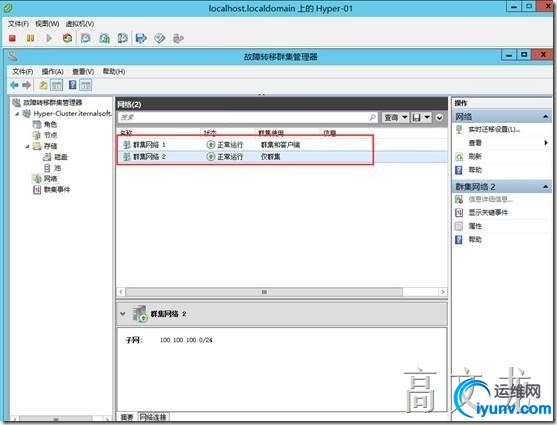Viewport: 557px width, 425px height.
Task: Open help from the MMC toolbar icon
Action: tap(72, 85)
